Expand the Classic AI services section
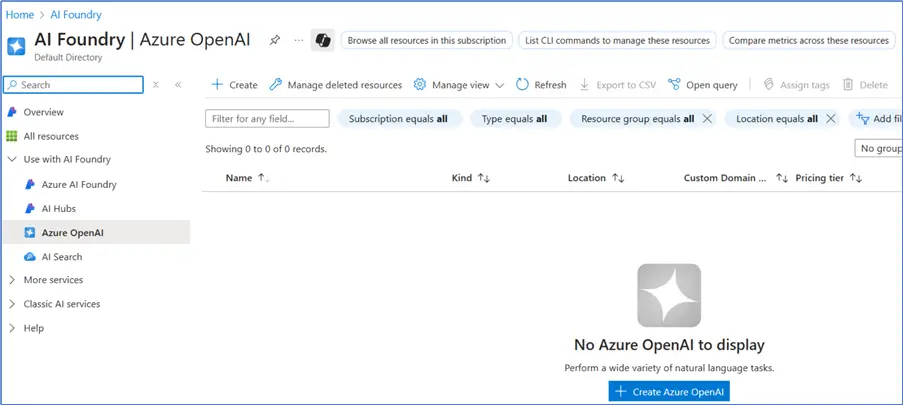 point(12,304)
